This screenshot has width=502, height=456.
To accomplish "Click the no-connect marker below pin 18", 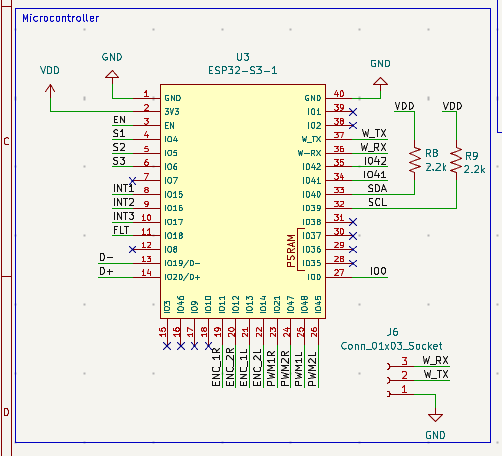I will tap(208, 346).
